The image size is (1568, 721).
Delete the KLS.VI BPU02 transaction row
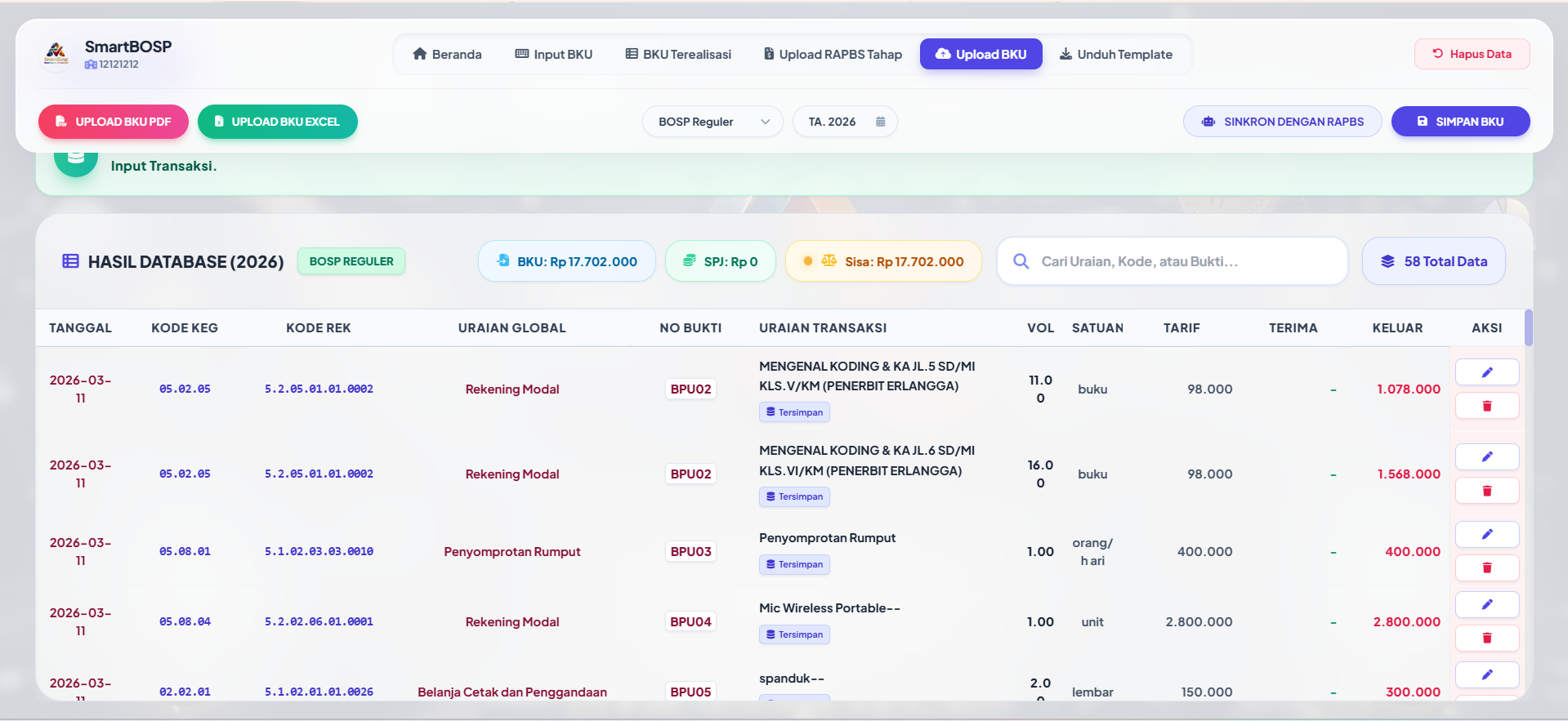tap(1486, 491)
